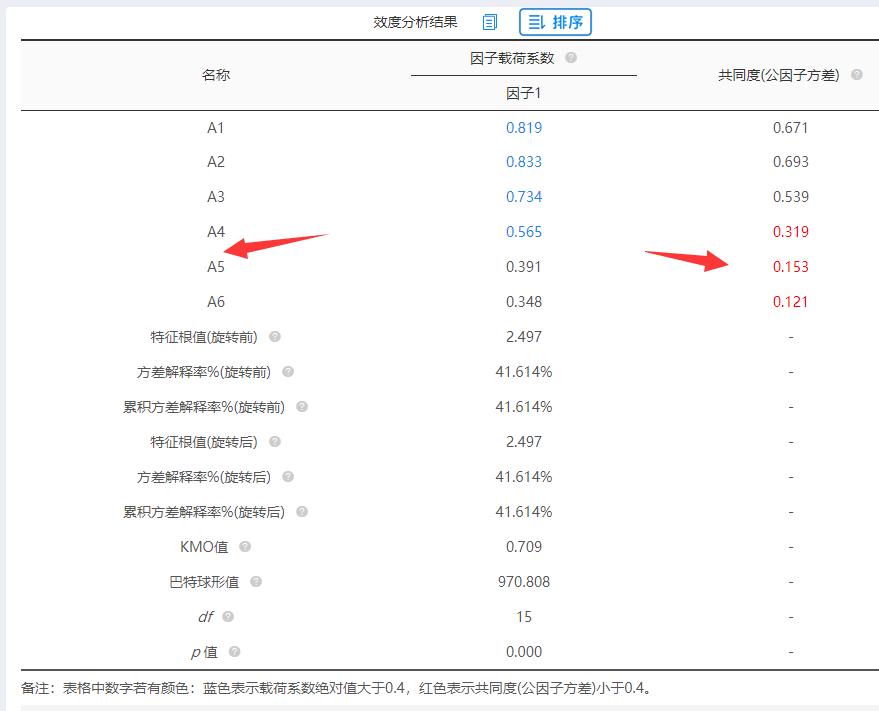Open the KMO值 help icon
The image size is (879, 711).
pos(245,547)
